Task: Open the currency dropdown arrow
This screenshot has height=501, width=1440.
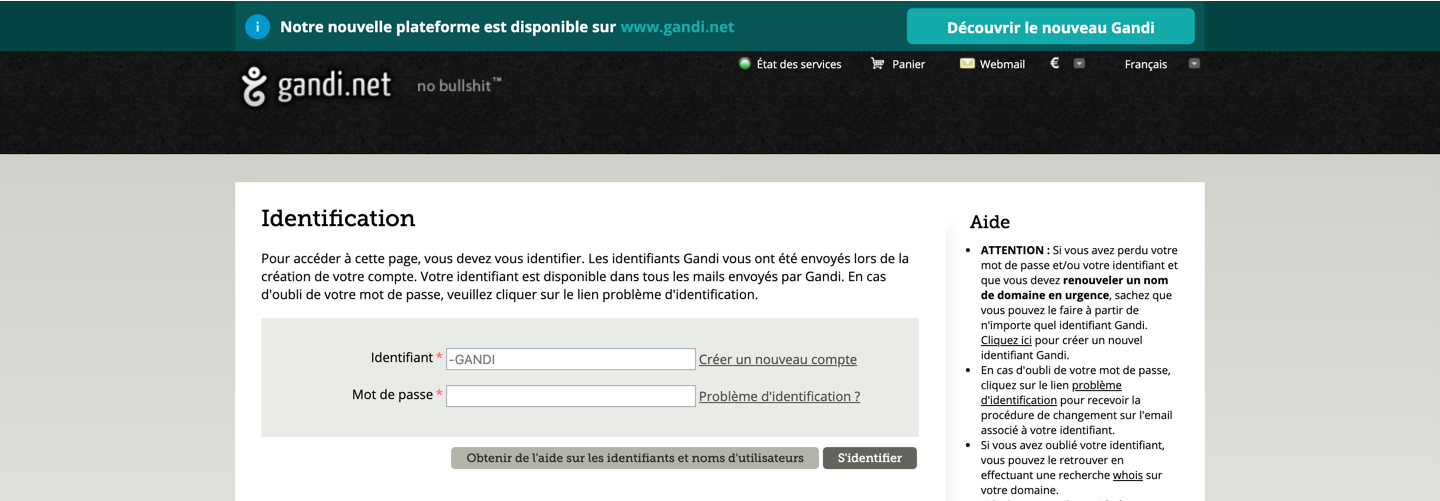Action: click(1079, 64)
